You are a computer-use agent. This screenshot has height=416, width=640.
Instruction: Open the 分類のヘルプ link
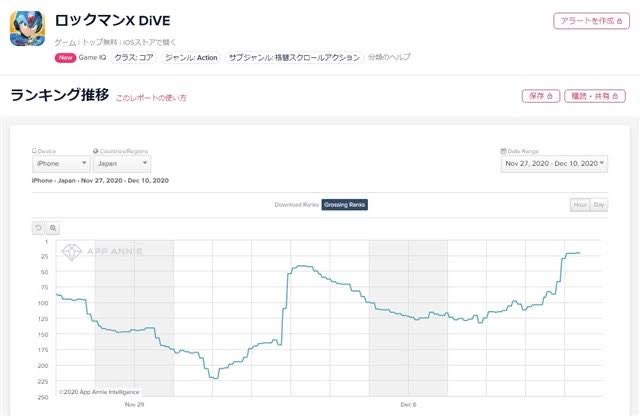coord(389,57)
